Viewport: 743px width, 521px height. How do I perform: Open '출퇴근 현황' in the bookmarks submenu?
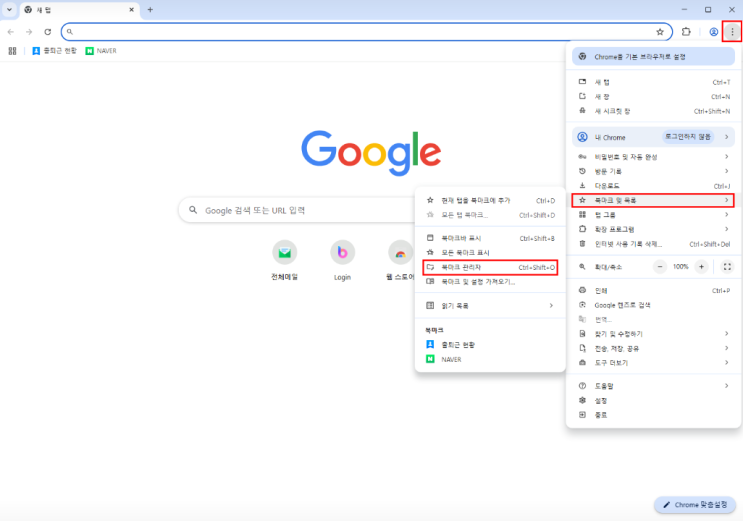[490, 345]
